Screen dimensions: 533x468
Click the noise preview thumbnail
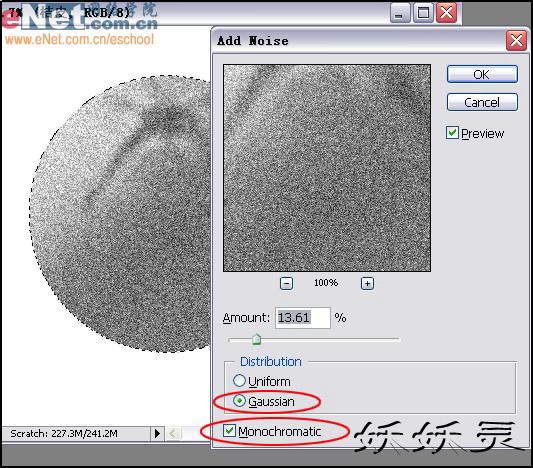[327, 168]
